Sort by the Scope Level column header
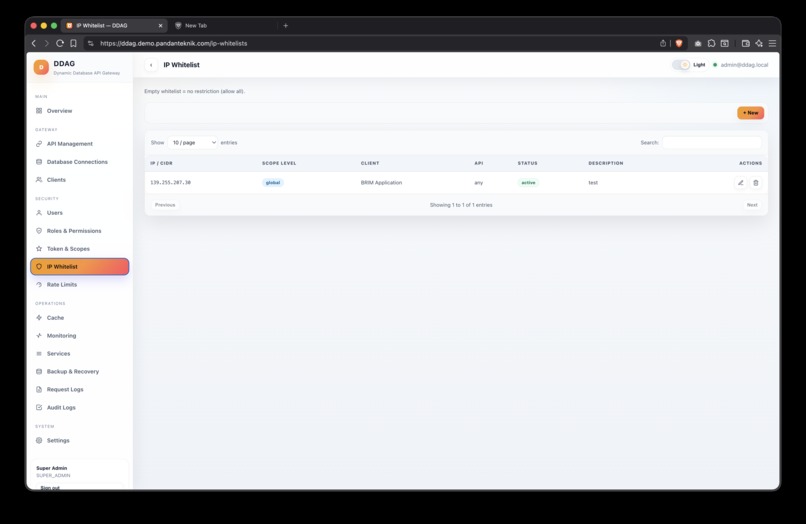Viewport: 806px width, 524px height. coord(279,163)
